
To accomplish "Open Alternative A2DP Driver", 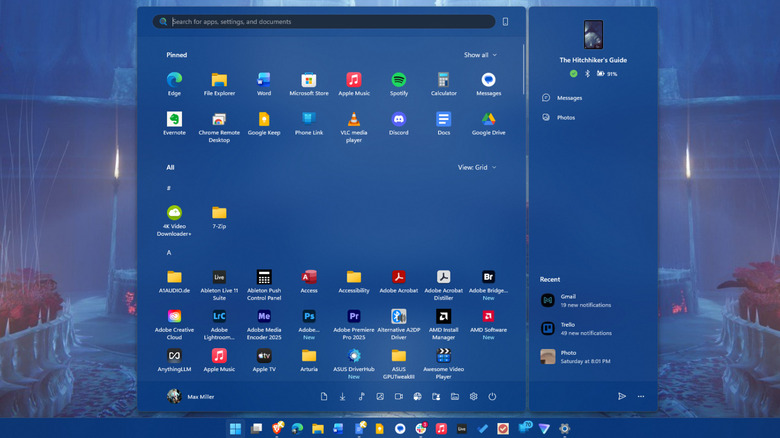I will (x=398, y=324).
